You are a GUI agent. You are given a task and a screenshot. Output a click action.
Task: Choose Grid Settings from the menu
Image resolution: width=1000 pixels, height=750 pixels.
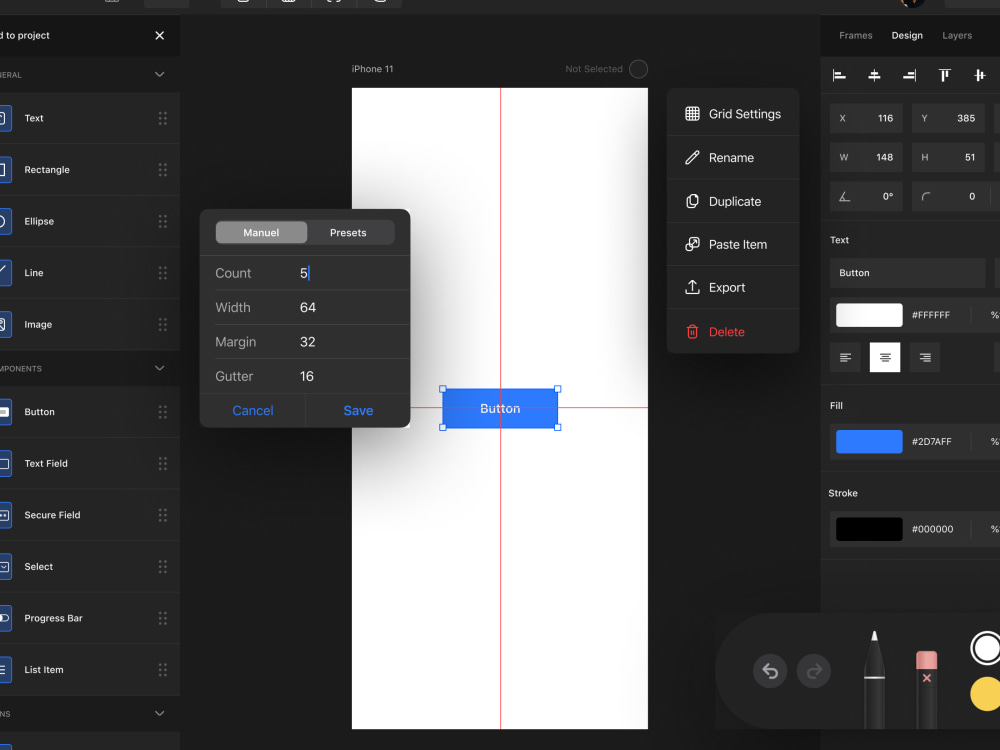coord(733,114)
